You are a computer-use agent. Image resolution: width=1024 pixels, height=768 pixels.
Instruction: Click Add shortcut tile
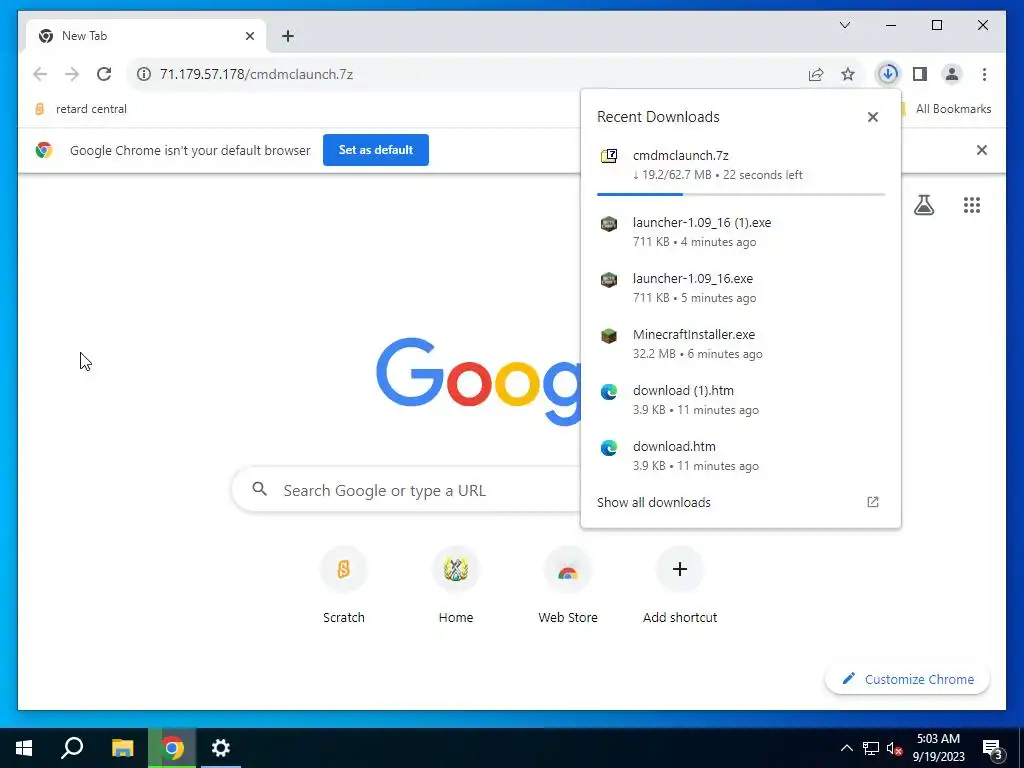click(680, 584)
